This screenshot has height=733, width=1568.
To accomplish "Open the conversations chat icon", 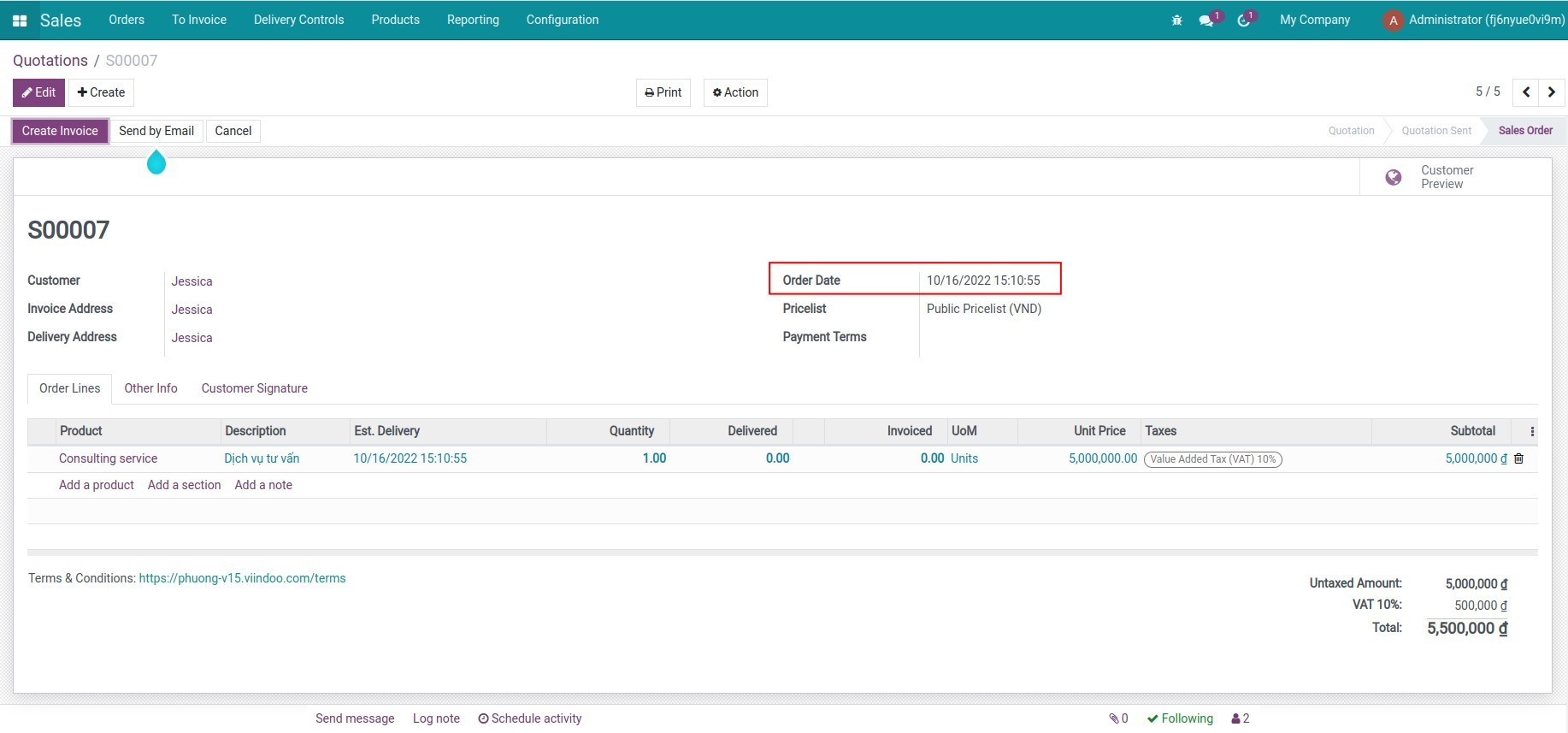I will coord(1206,21).
